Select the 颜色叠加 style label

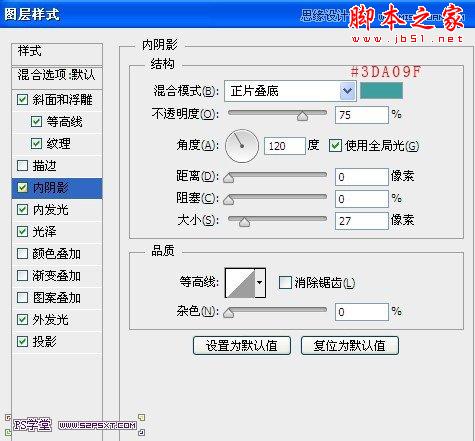pos(56,254)
